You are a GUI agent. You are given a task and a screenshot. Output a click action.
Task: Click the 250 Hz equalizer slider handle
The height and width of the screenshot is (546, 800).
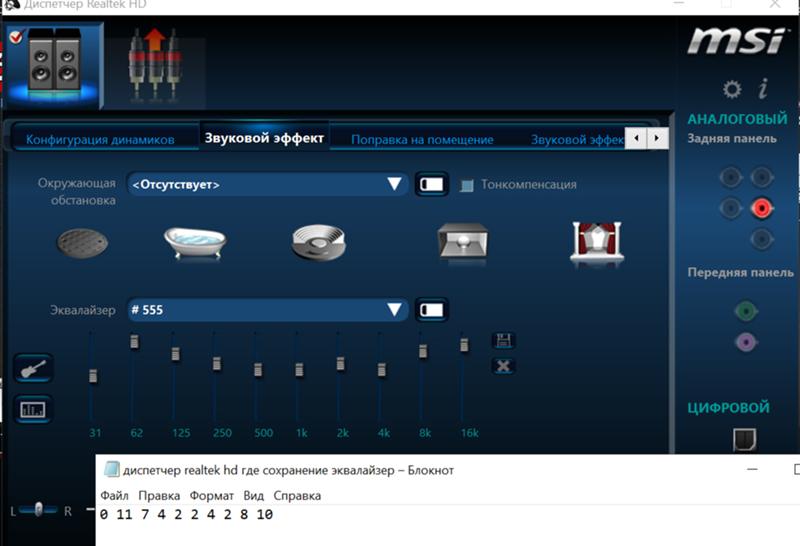pos(217,363)
